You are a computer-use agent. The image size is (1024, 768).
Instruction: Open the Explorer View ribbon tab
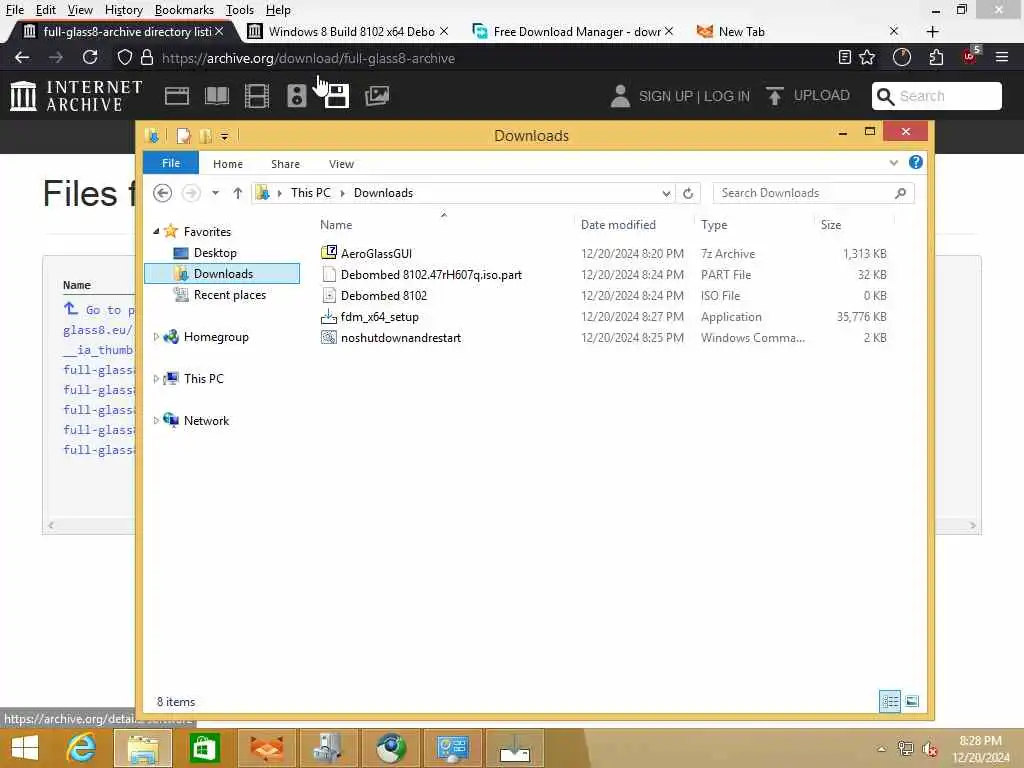tap(341, 164)
